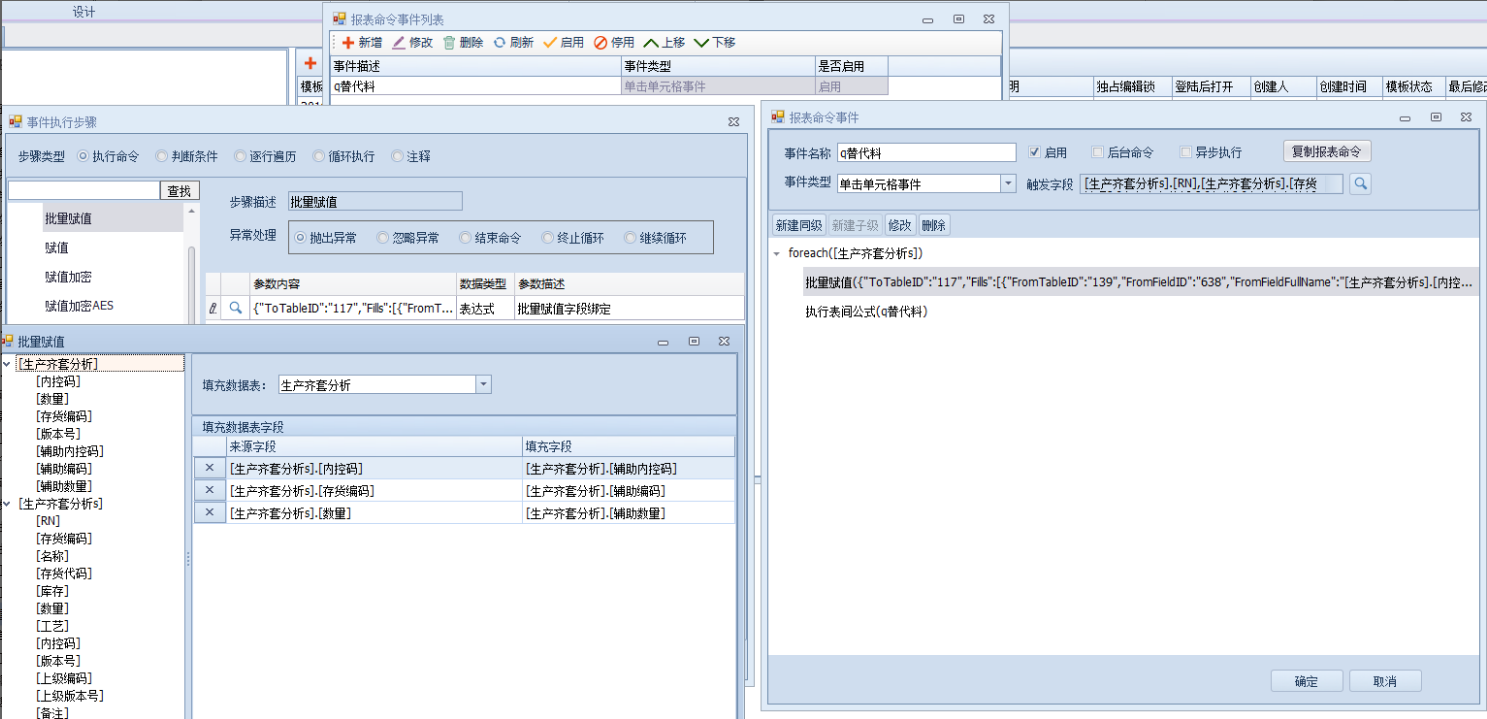Remove the 内控码 field mapping row
The height and width of the screenshot is (719, 1487).
point(209,468)
